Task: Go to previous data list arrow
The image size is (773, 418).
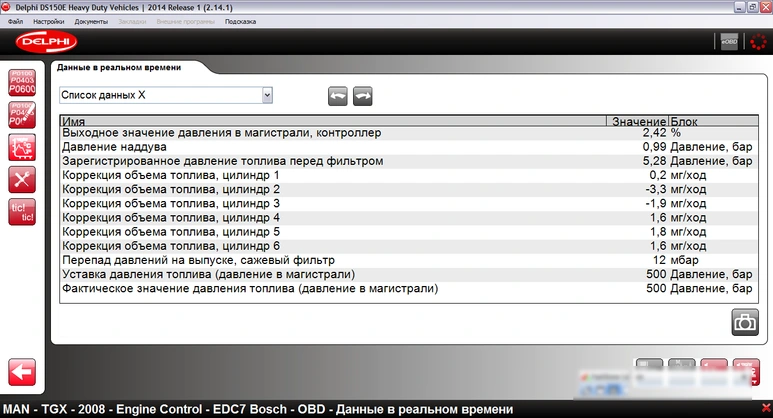Action: [339, 95]
